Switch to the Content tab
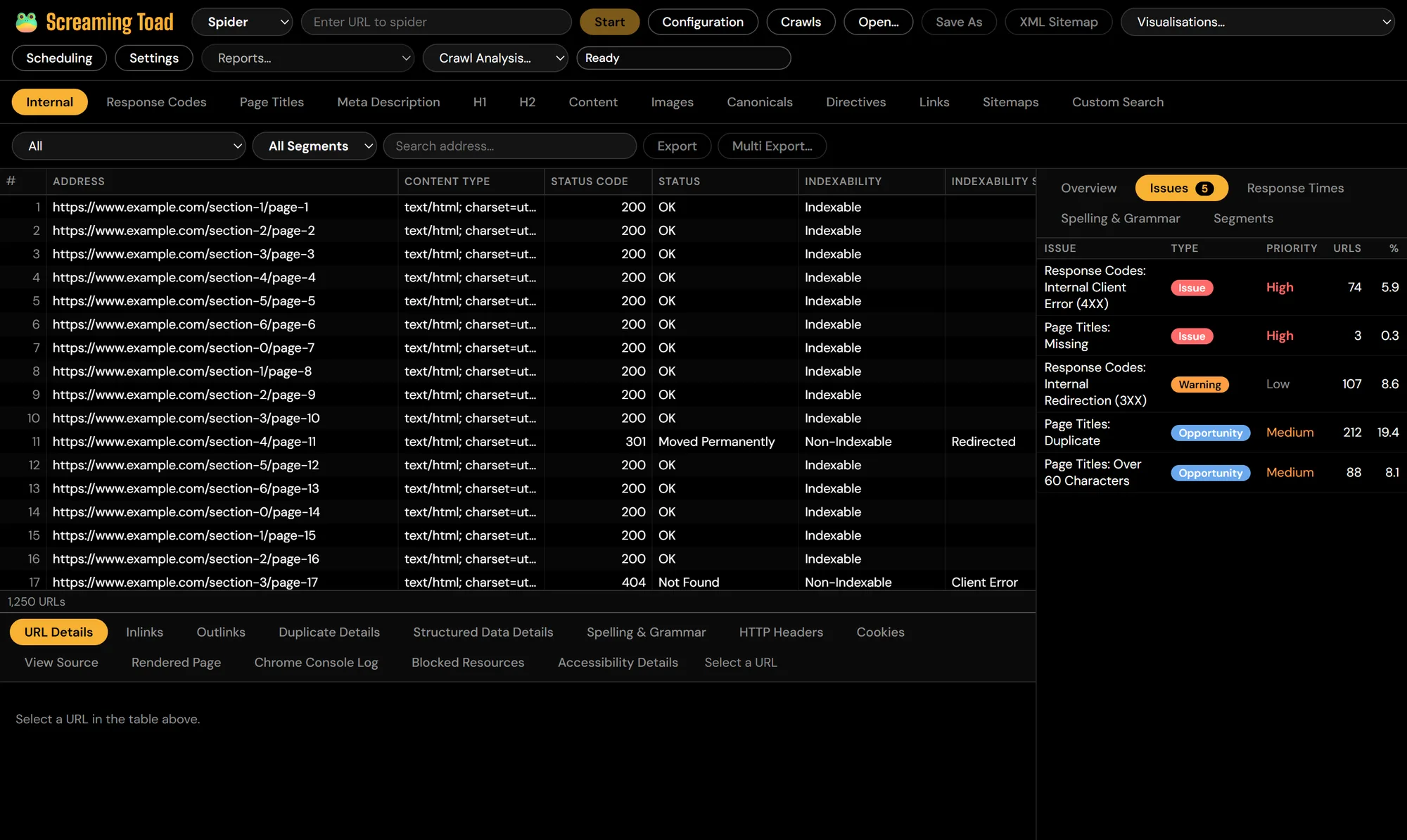 (593, 102)
